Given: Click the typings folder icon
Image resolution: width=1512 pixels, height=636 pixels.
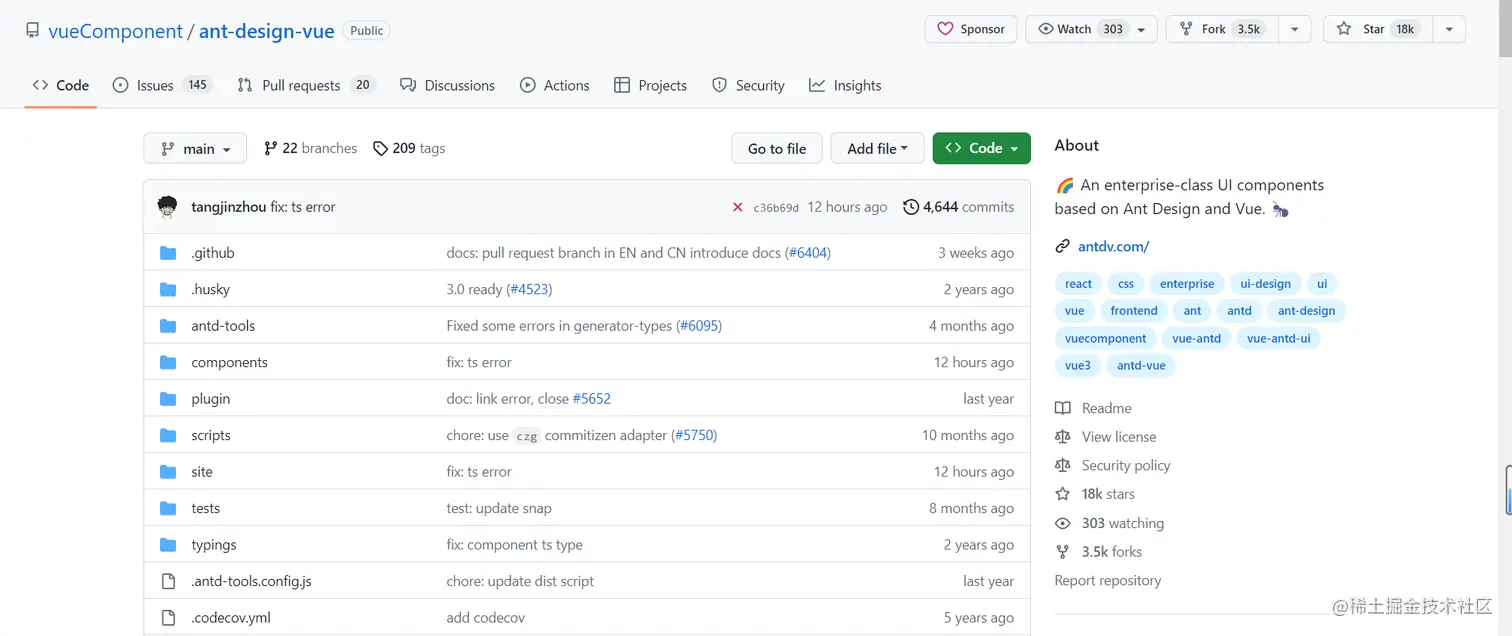Looking at the screenshot, I should [x=168, y=545].
